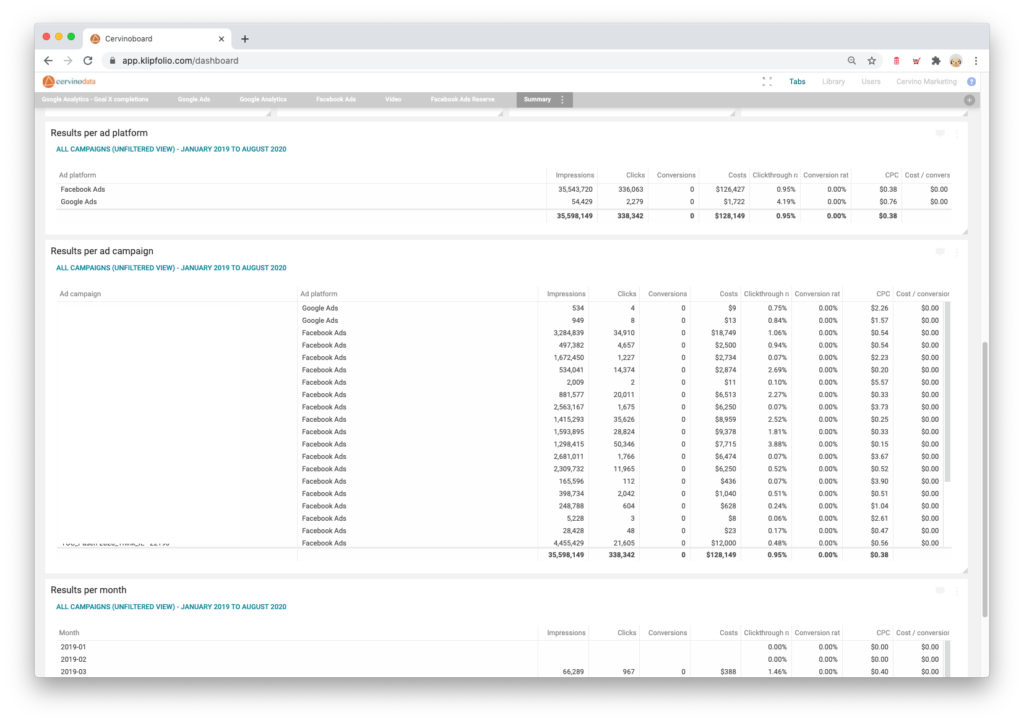This screenshot has height=723, width=1024.
Task: Click the ad campaign table vertical scrollbar
Action: tap(947, 390)
